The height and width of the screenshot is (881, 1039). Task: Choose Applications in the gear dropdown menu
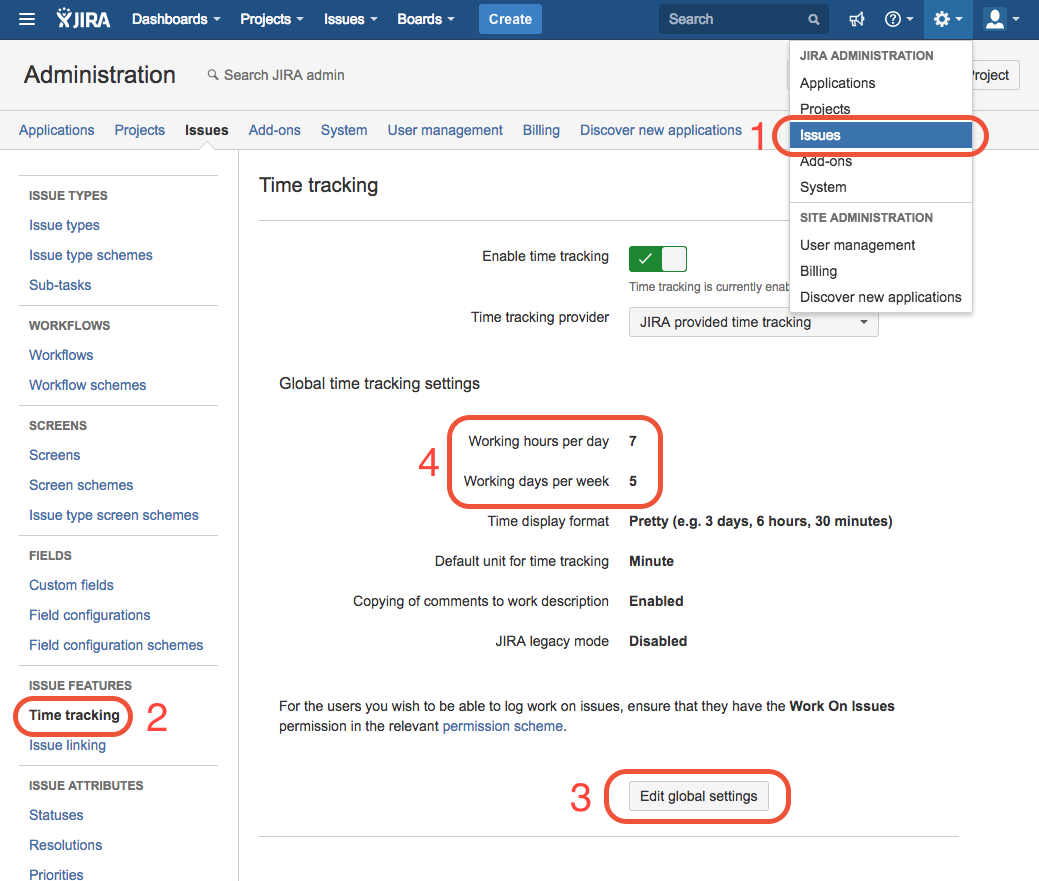(881, 83)
